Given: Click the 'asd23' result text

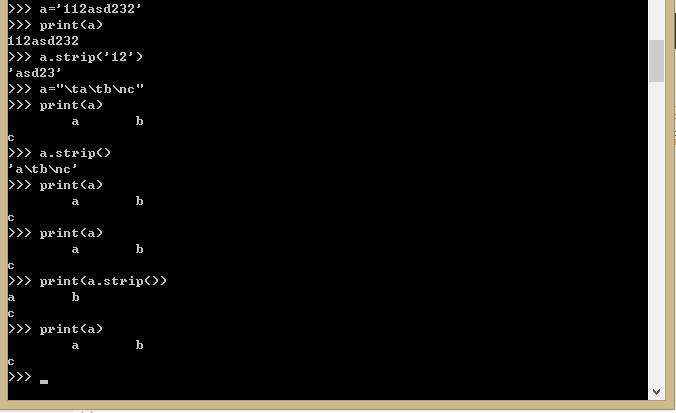Looking at the screenshot, I should (35, 73).
